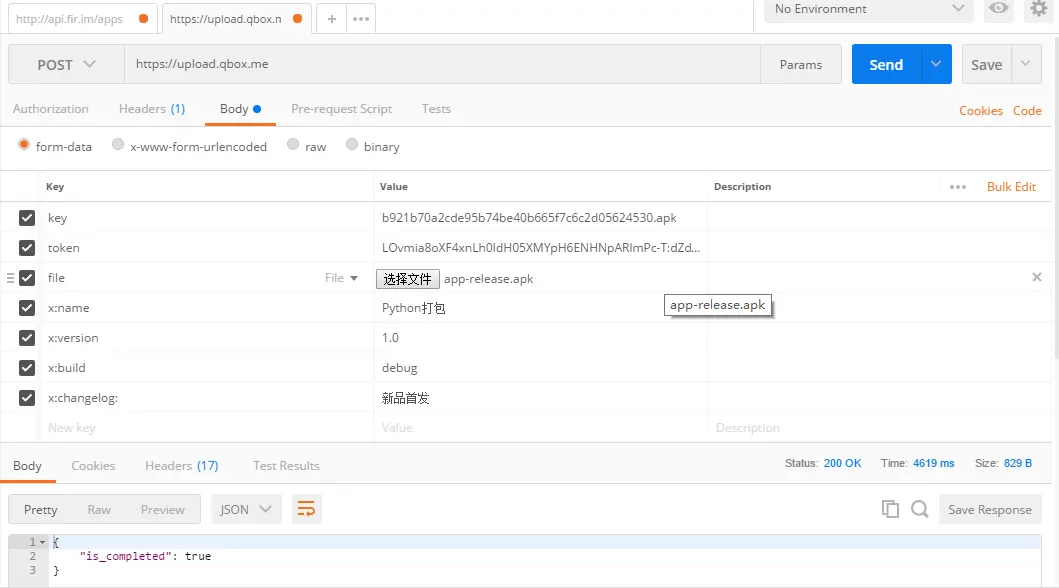Open manage environments gear icon
The image size is (1059, 588).
coord(1039,9)
